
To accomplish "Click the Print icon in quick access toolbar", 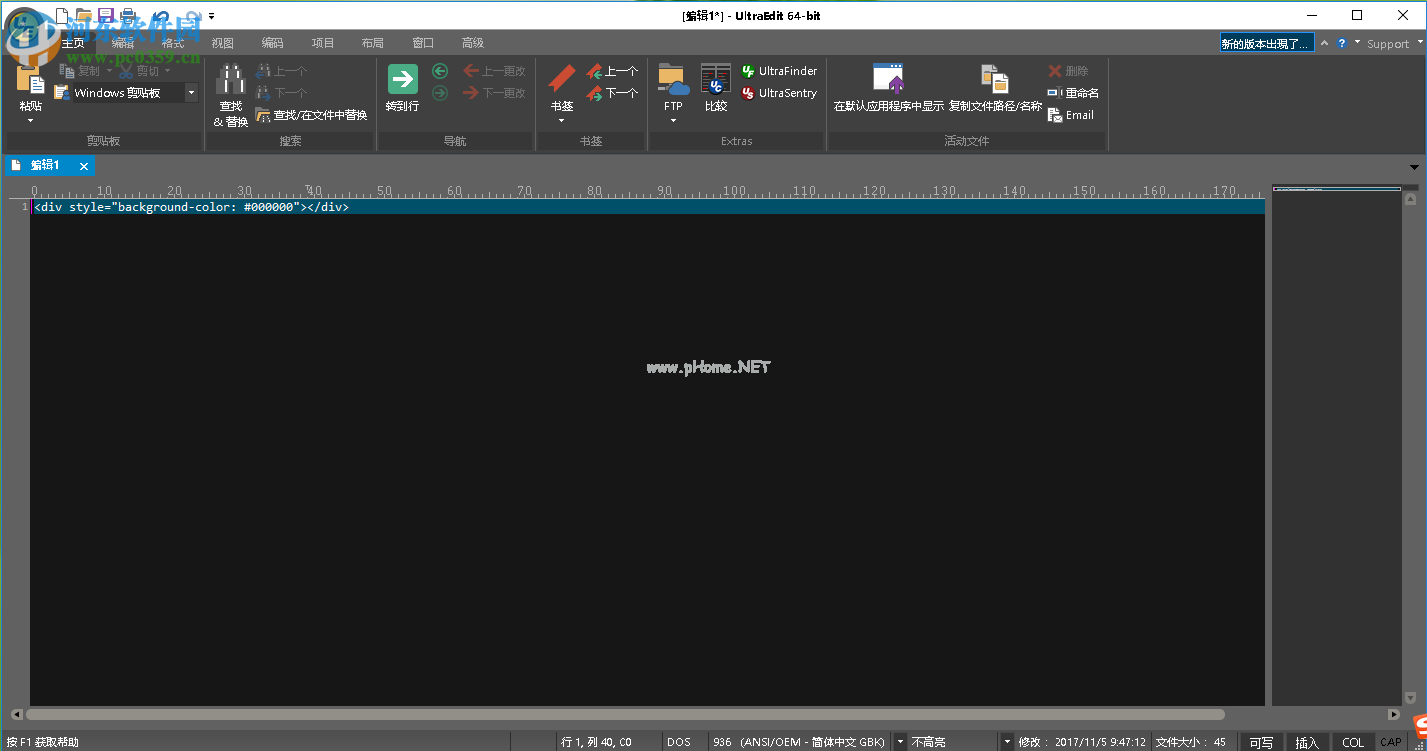I will 128,15.
